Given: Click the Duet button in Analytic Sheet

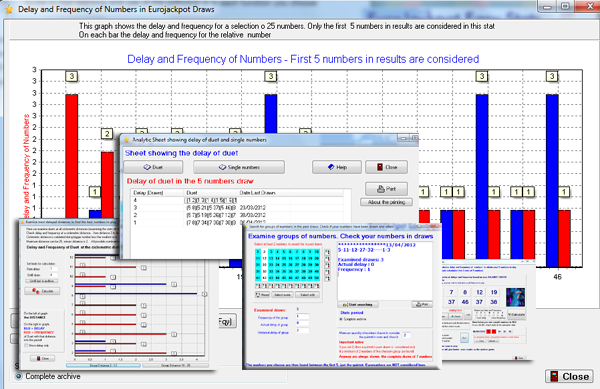Looking at the screenshot, I should (153, 167).
